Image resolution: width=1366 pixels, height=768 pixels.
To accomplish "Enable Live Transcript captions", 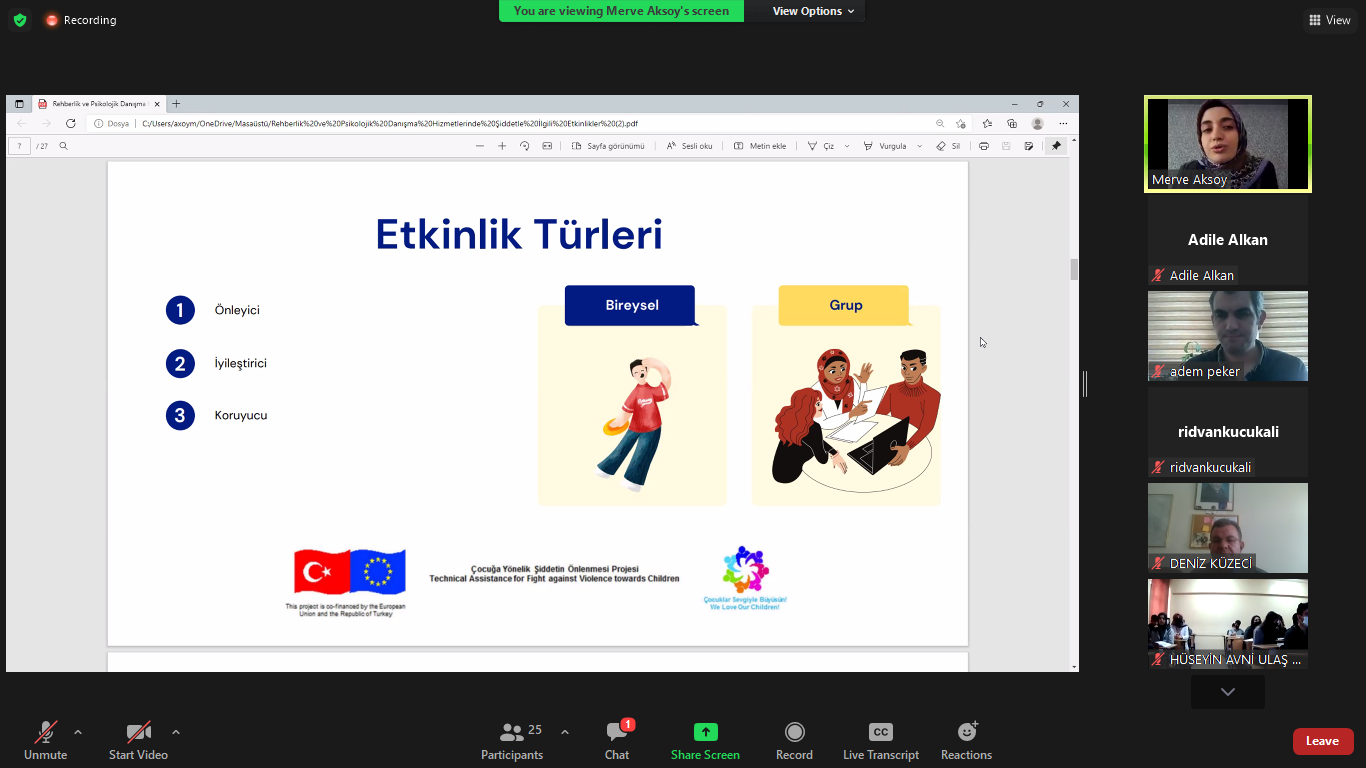I will [x=880, y=733].
